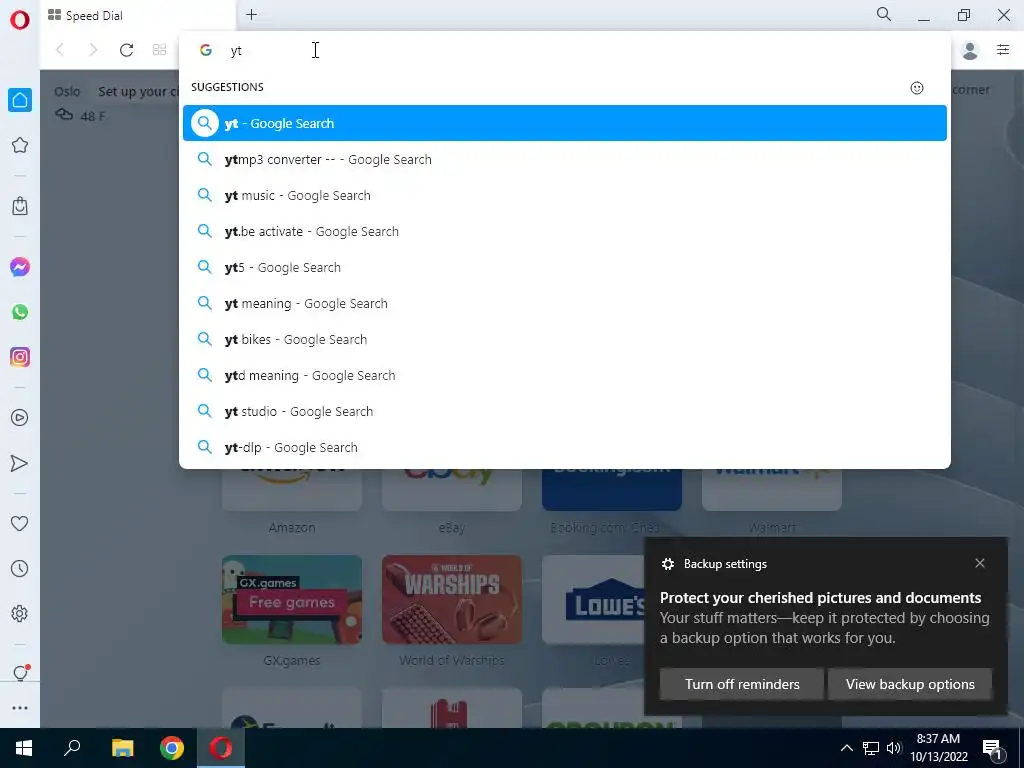
Task: Open the Speed Dial grid toolbar icon
Action: [x=159, y=50]
